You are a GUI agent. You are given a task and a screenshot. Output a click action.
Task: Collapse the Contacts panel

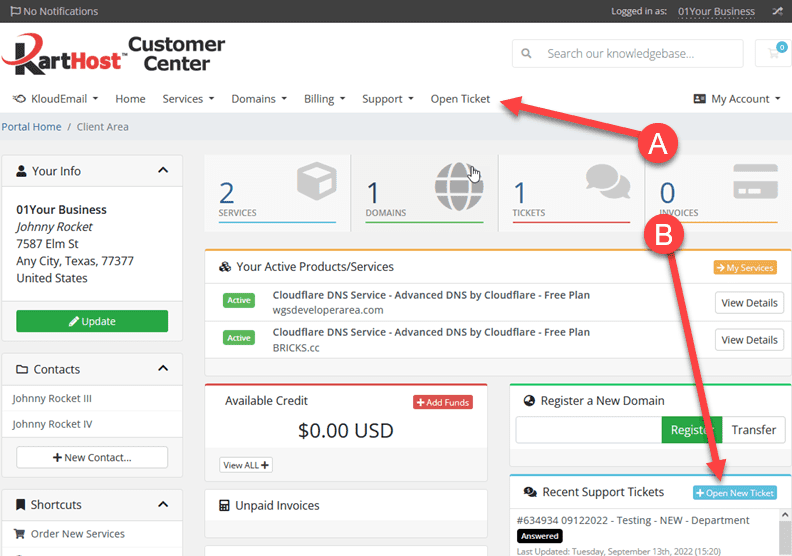tap(163, 368)
